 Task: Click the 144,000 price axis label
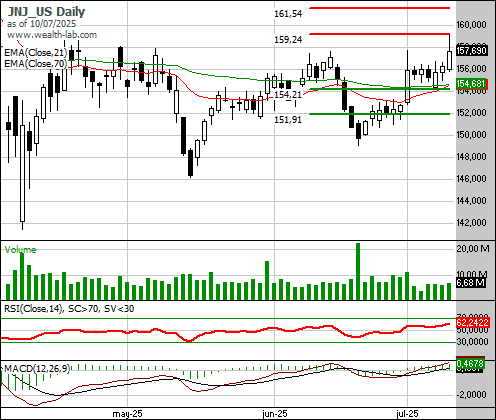coord(471,201)
